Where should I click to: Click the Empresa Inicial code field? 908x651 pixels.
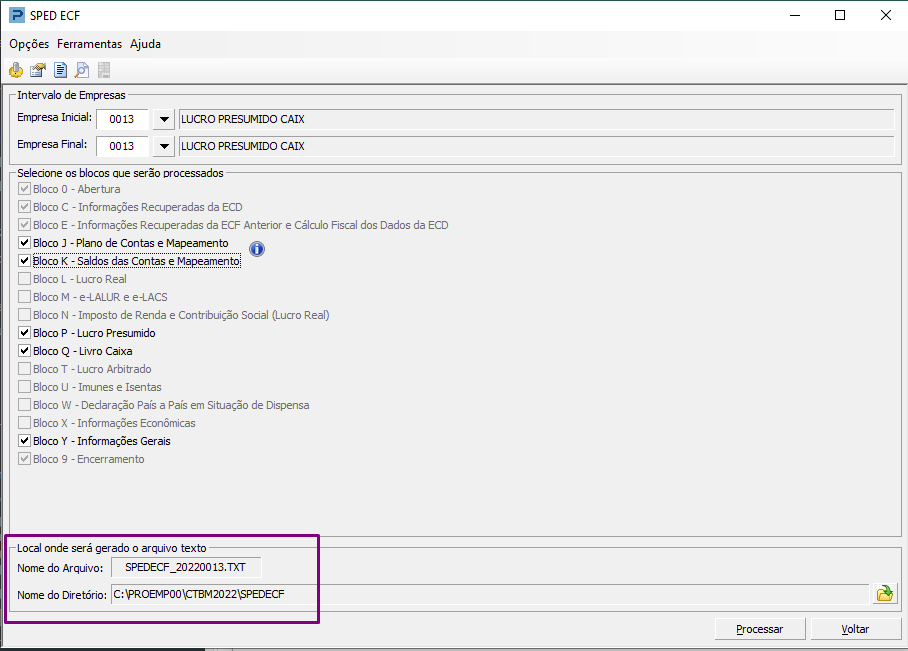122,119
